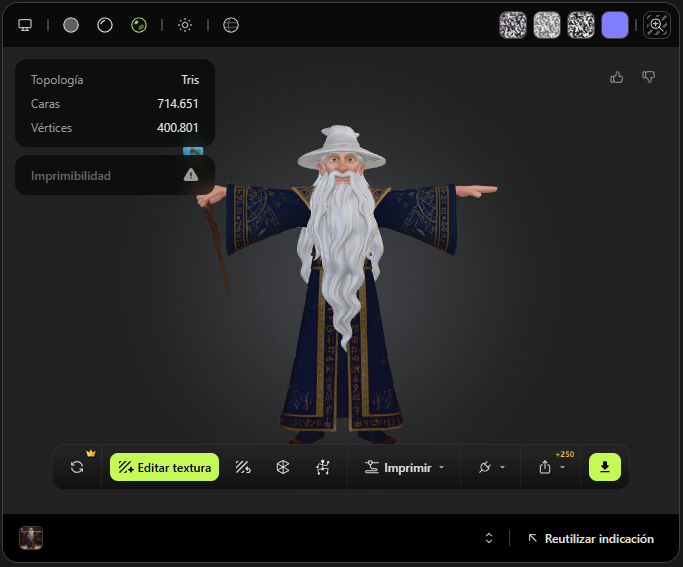The height and width of the screenshot is (567, 683).
Task: Click the wizard prompt thumbnail
Action: [31, 538]
